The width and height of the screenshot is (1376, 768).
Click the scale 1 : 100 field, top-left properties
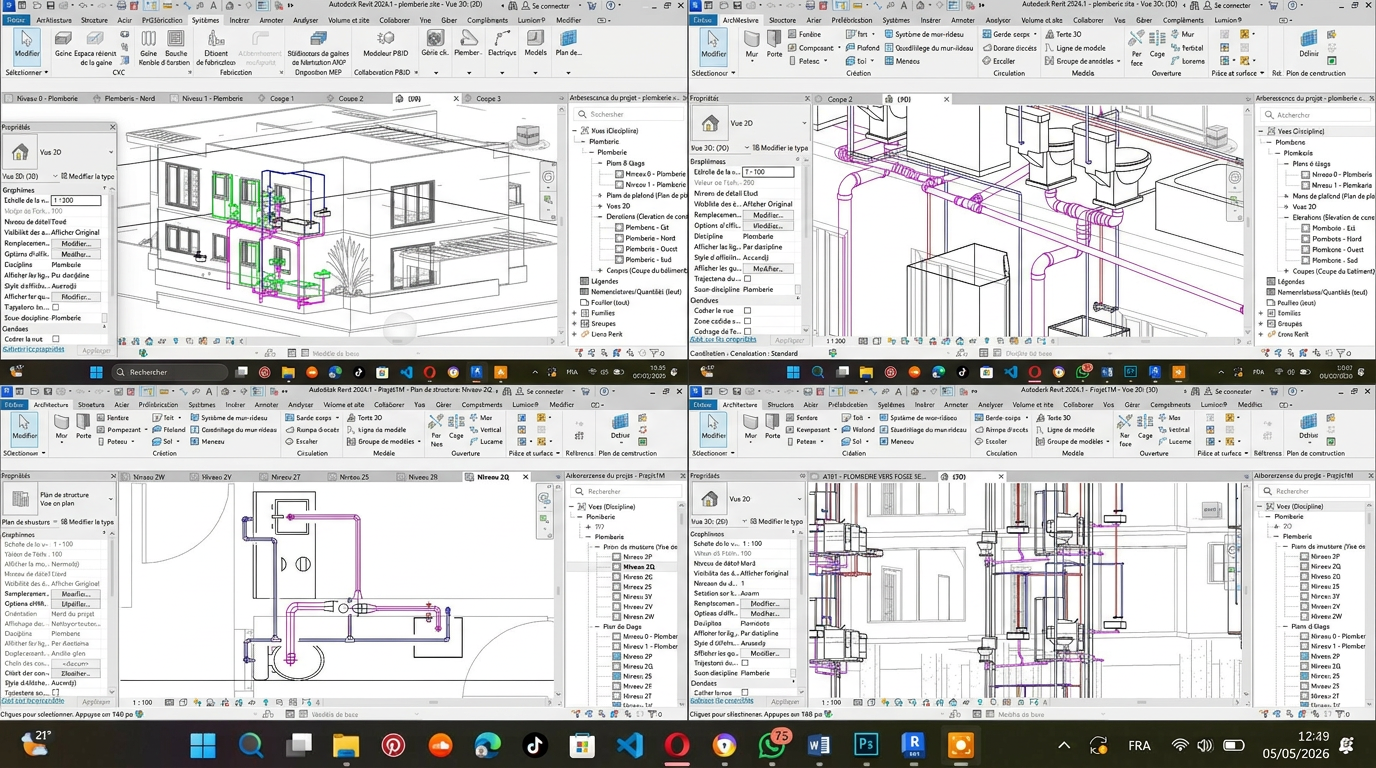tap(75, 201)
